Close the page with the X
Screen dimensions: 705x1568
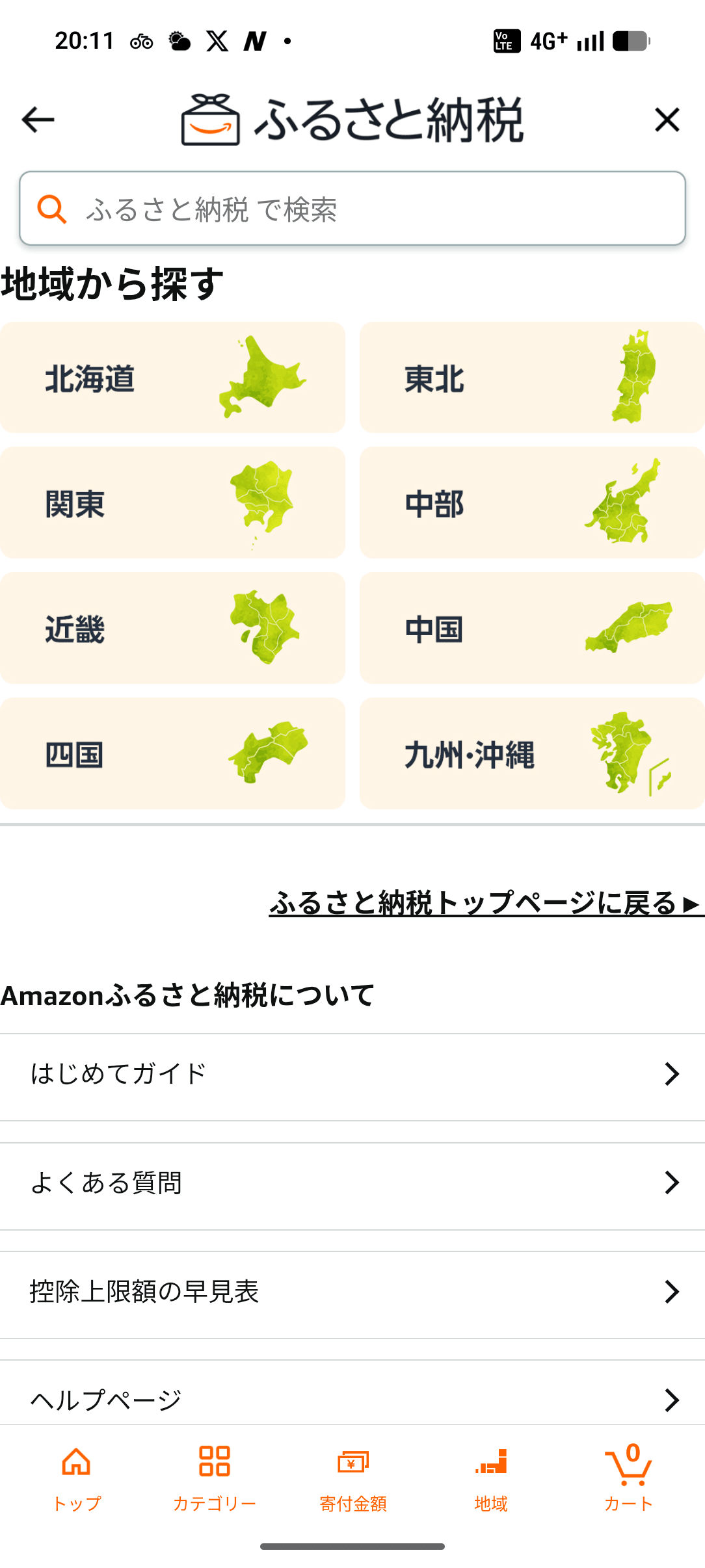click(x=667, y=120)
